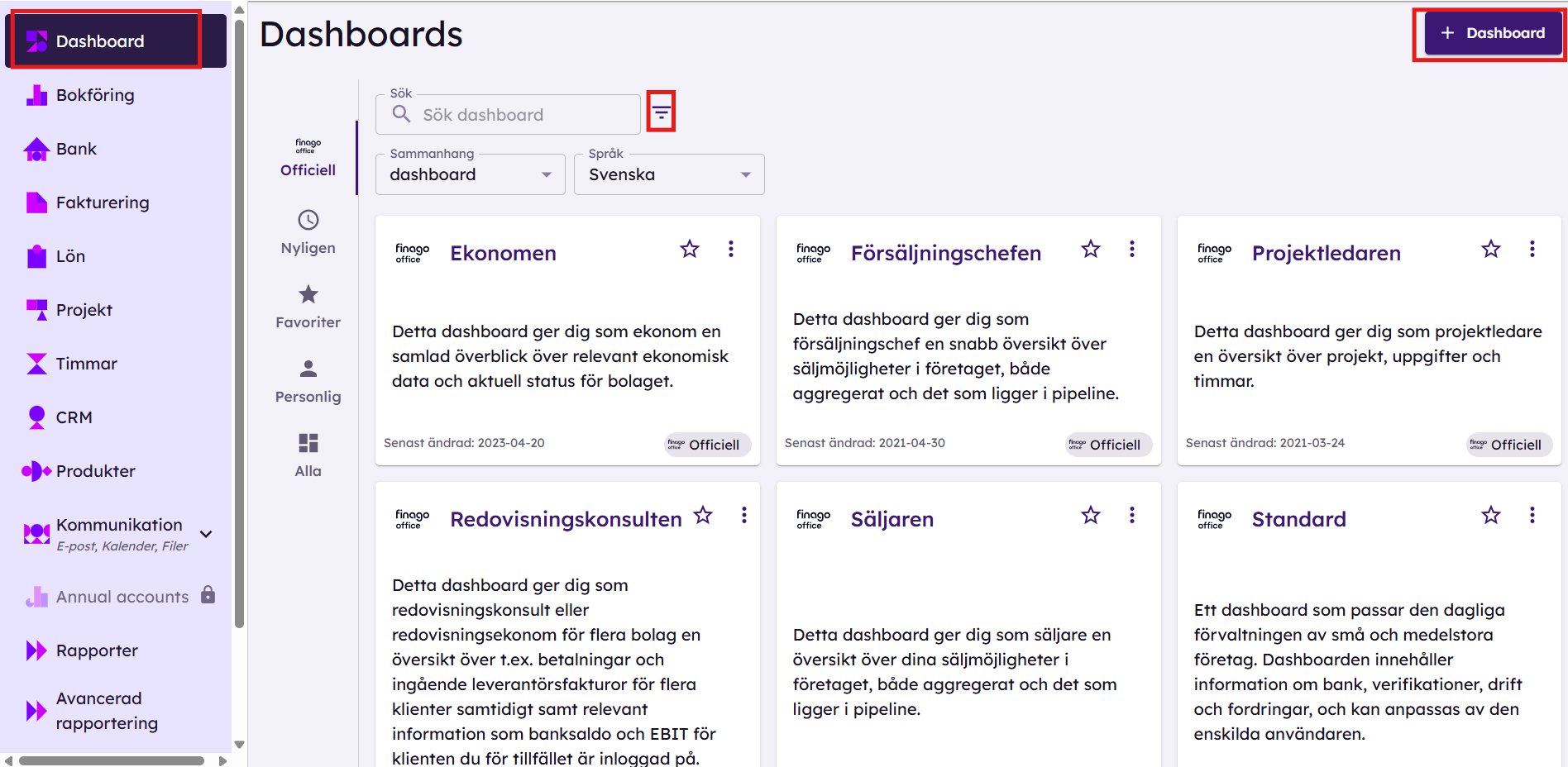The image size is (1568, 767).
Task: Click 'Senast ändrad: 2021-04-30' text
Action: tap(864, 443)
